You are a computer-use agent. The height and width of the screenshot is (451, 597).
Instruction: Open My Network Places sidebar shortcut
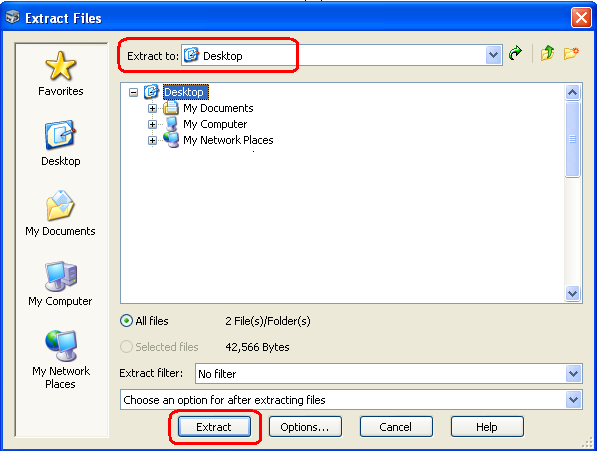coord(61,359)
